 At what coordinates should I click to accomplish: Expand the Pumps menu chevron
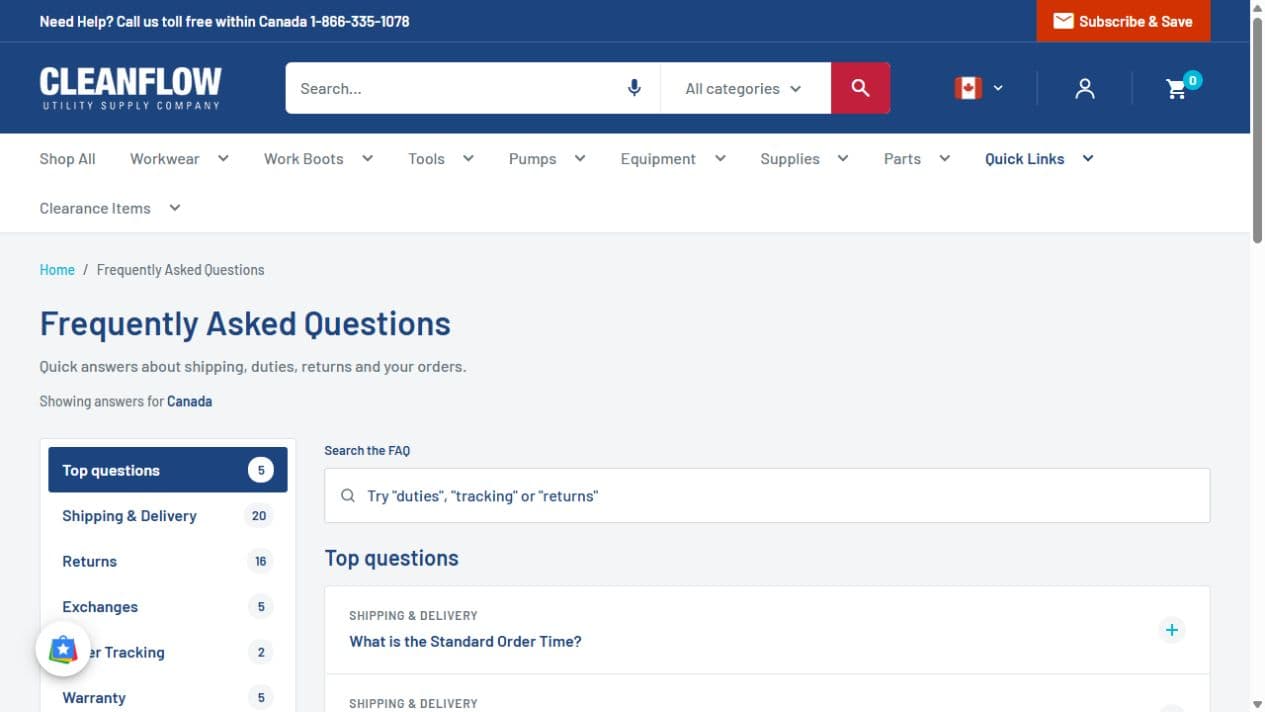580,158
